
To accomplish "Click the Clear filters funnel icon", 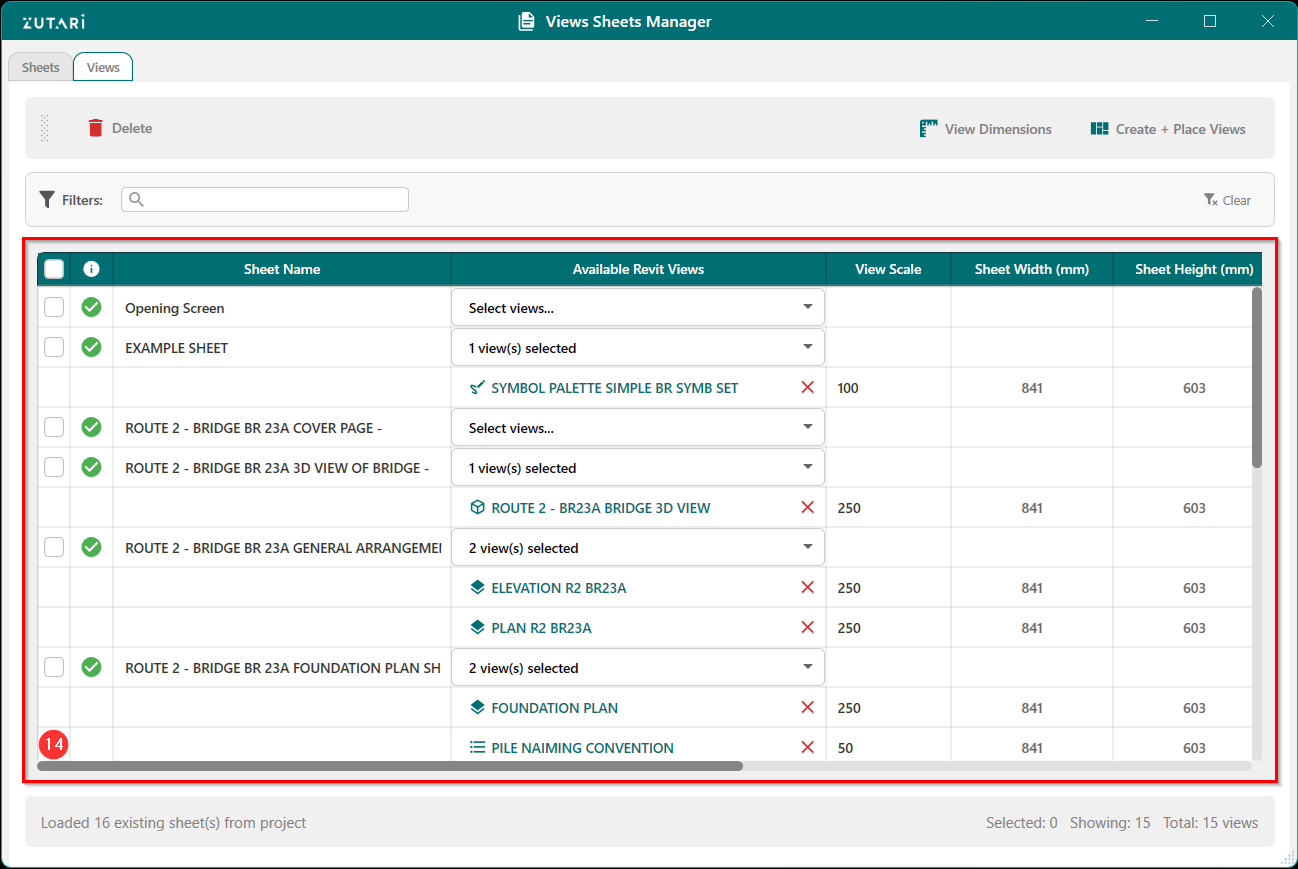I will (1210, 200).
